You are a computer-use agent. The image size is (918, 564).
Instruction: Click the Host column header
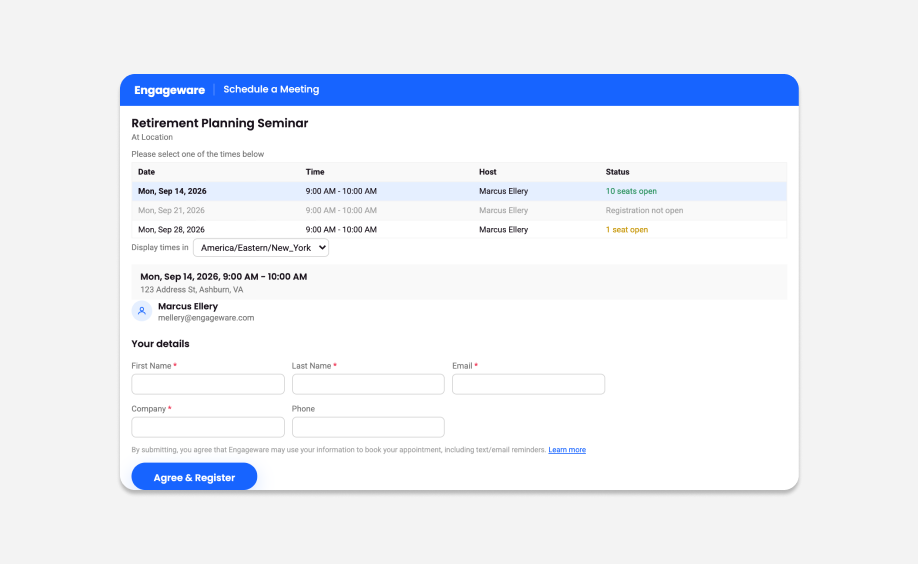tap(488, 172)
